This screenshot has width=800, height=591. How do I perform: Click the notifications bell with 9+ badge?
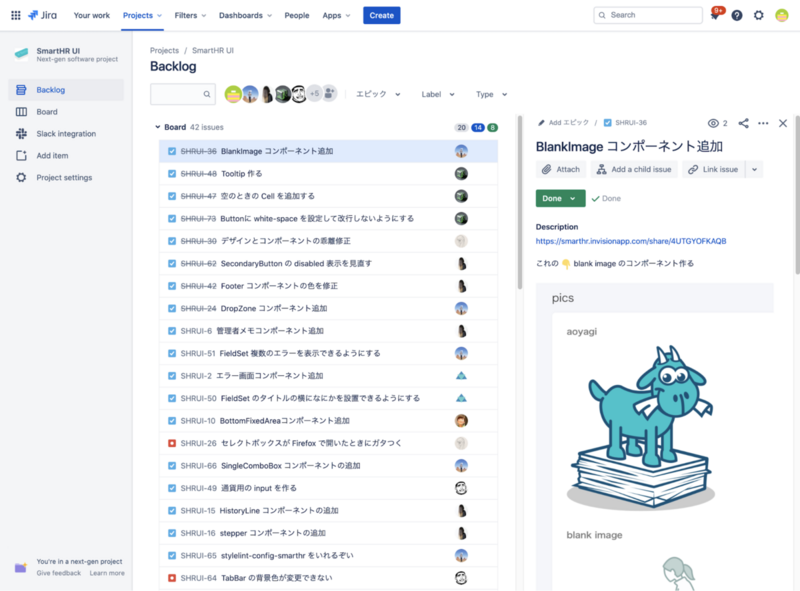pyautogui.click(x=714, y=15)
